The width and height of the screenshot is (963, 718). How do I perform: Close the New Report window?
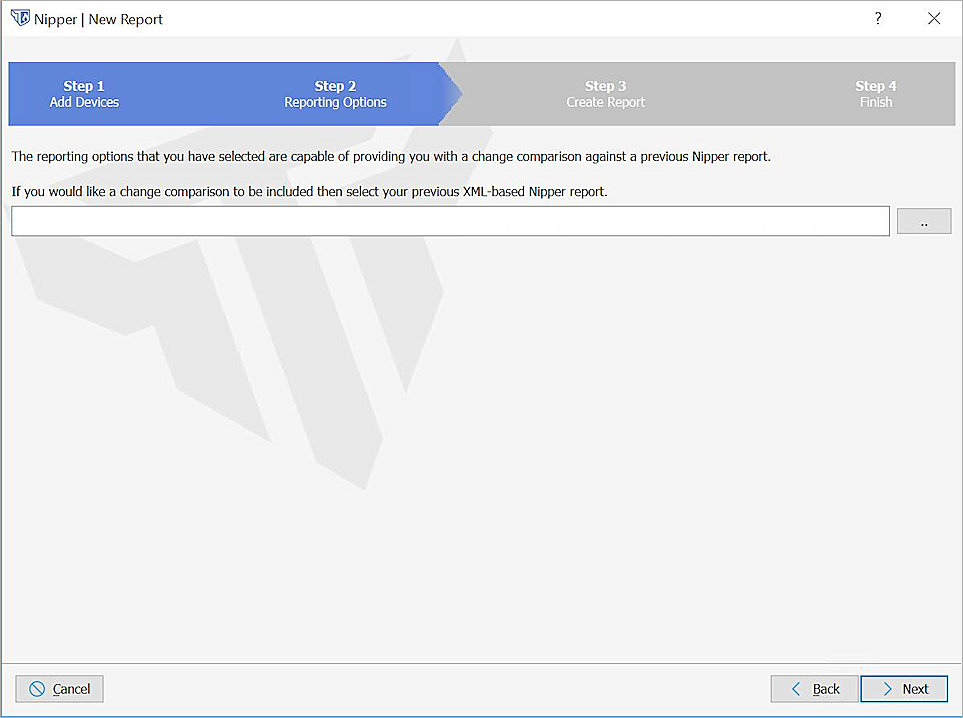pyautogui.click(x=934, y=18)
